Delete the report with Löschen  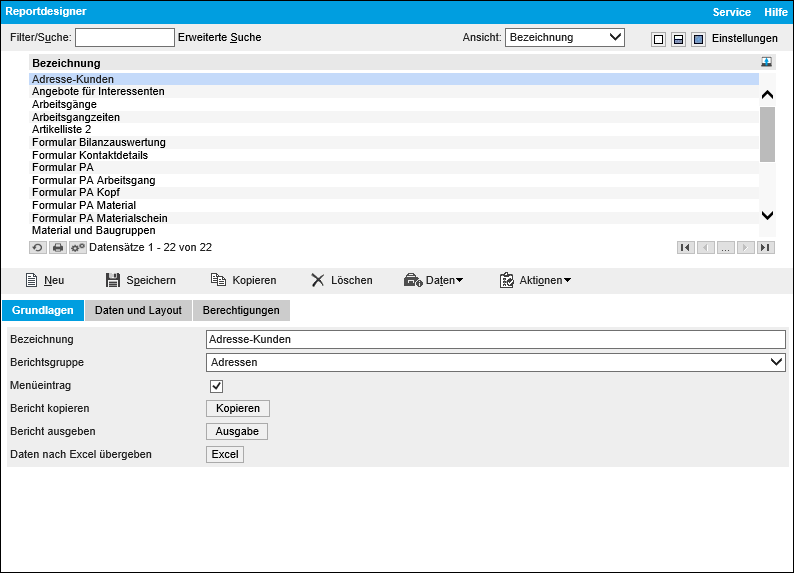click(342, 280)
